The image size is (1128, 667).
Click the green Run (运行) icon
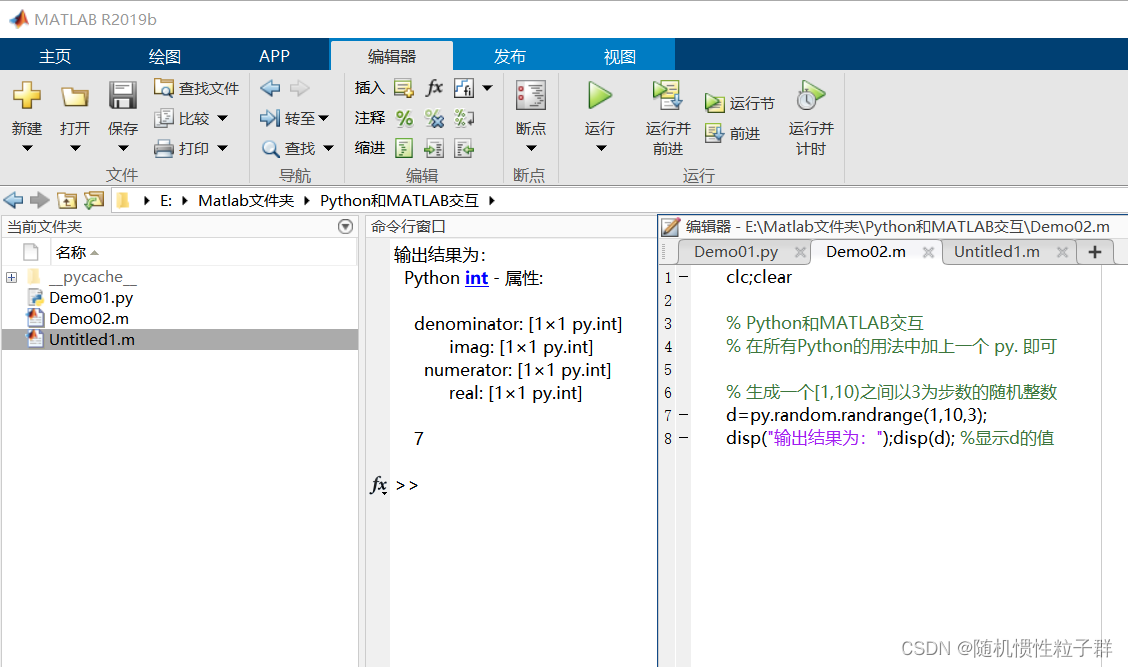599,95
